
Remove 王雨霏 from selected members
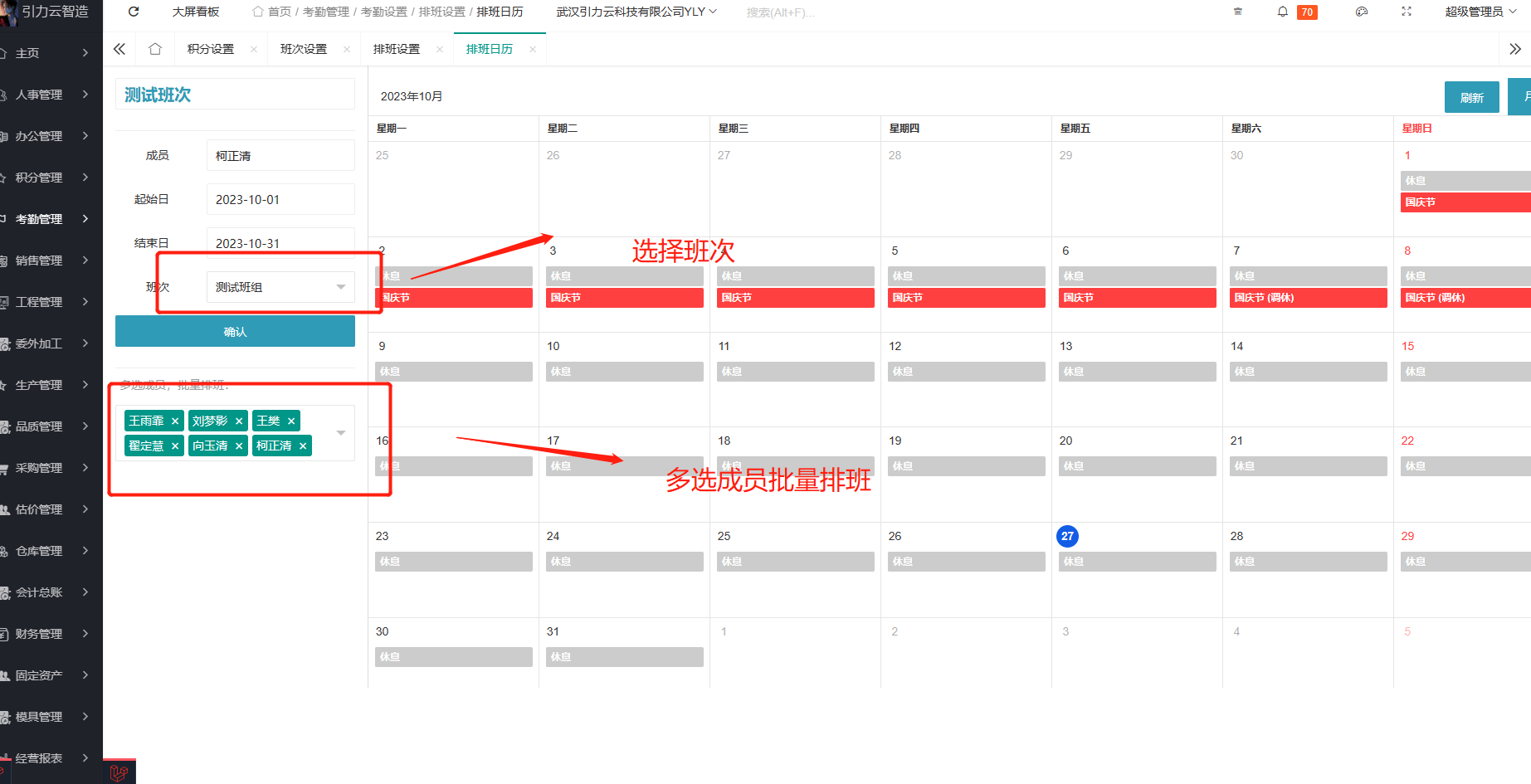point(175,421)
